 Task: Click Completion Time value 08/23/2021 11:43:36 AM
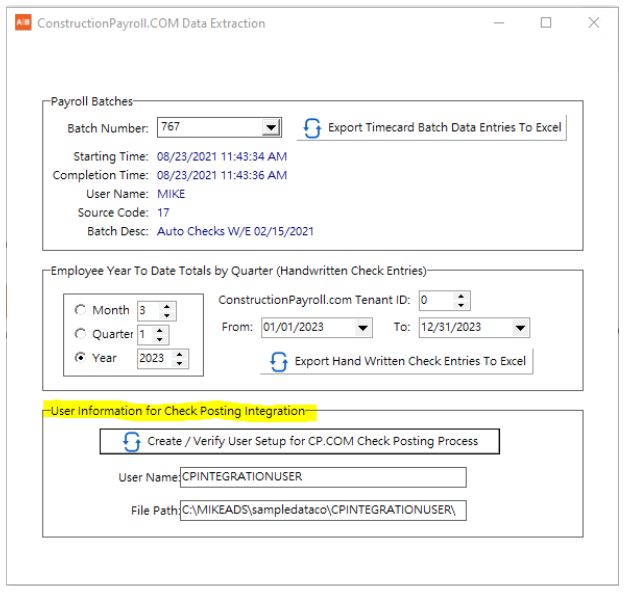(x=222, y=175)
